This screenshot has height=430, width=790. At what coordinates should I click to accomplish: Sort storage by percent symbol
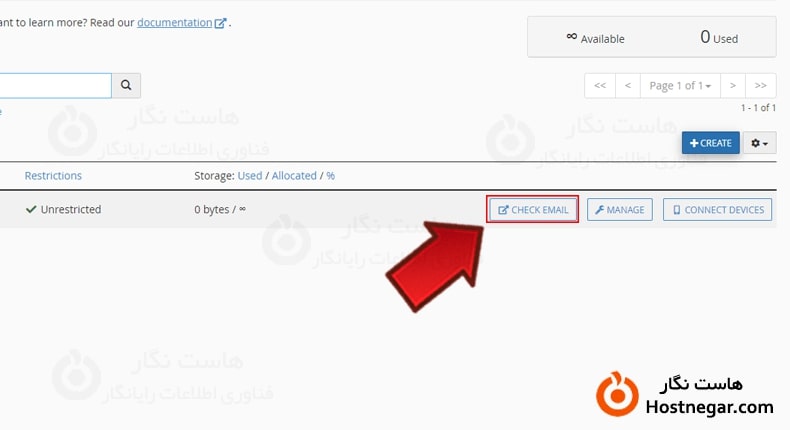(x=331, y=175)
